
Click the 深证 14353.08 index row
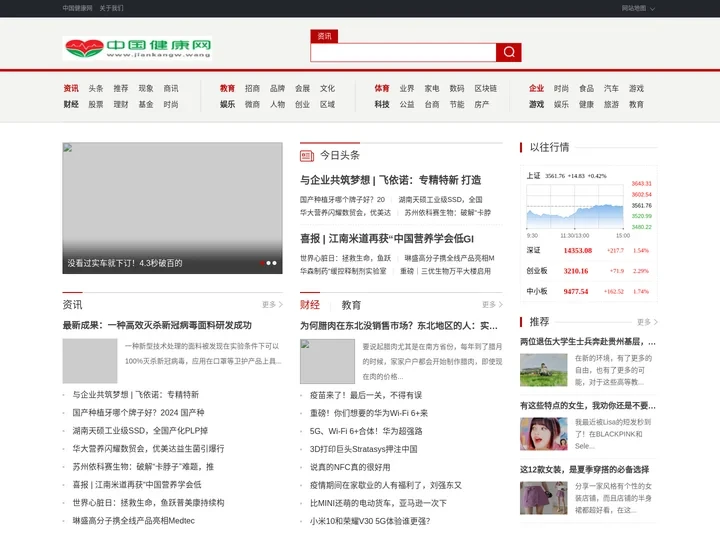point(588,250)
